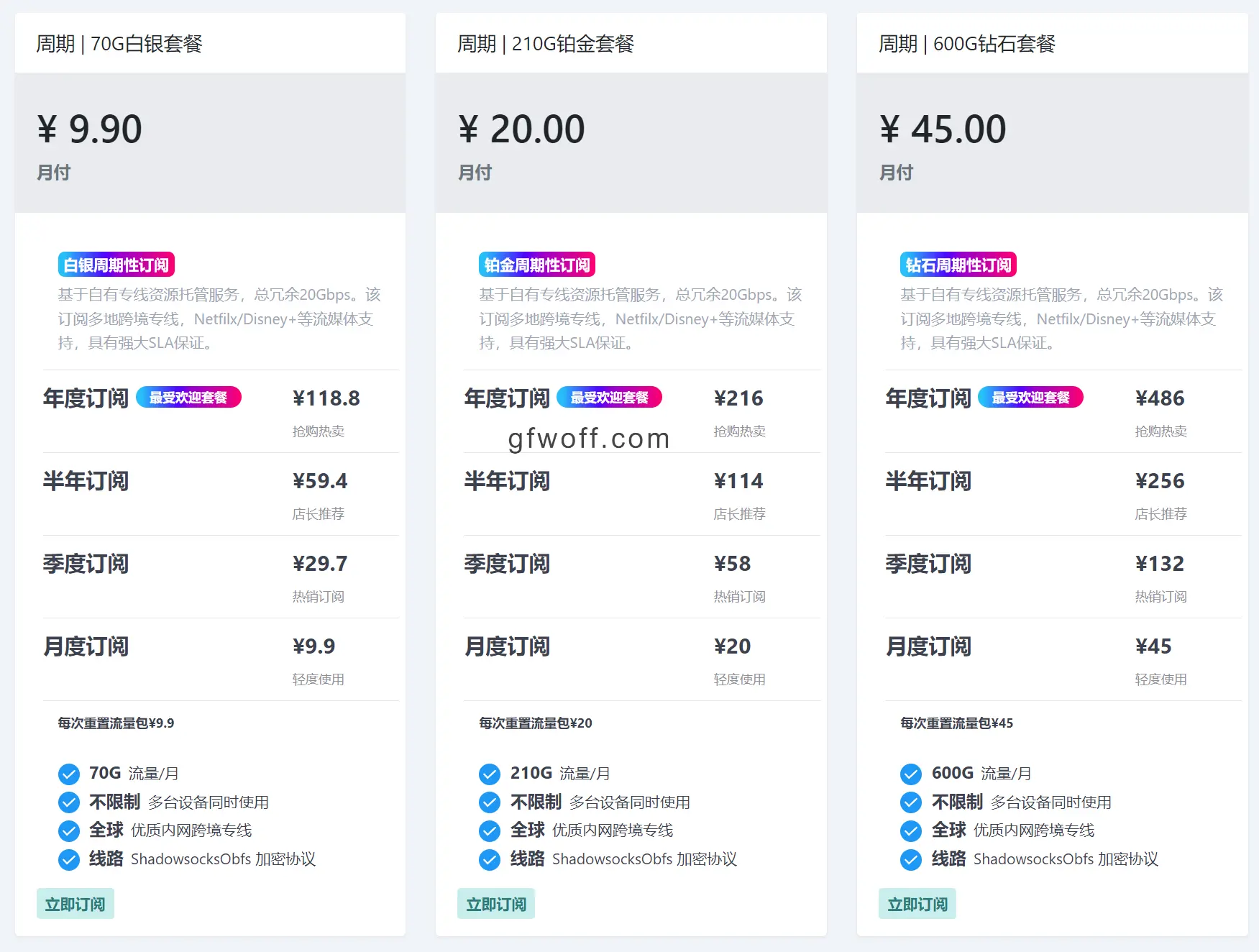1259x952 pixels.
Task: Click 季度订阅 label in the 钻石 card
Action: 928,564
